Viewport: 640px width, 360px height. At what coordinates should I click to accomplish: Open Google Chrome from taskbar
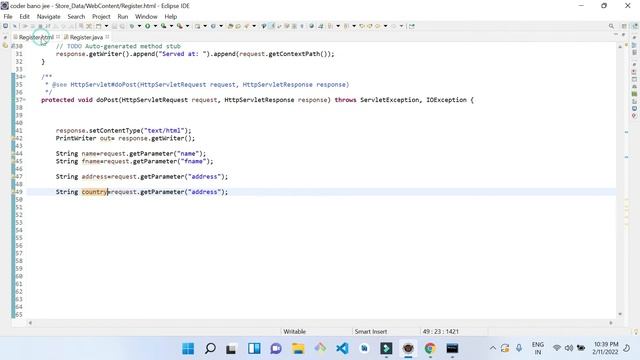[430, 348]
